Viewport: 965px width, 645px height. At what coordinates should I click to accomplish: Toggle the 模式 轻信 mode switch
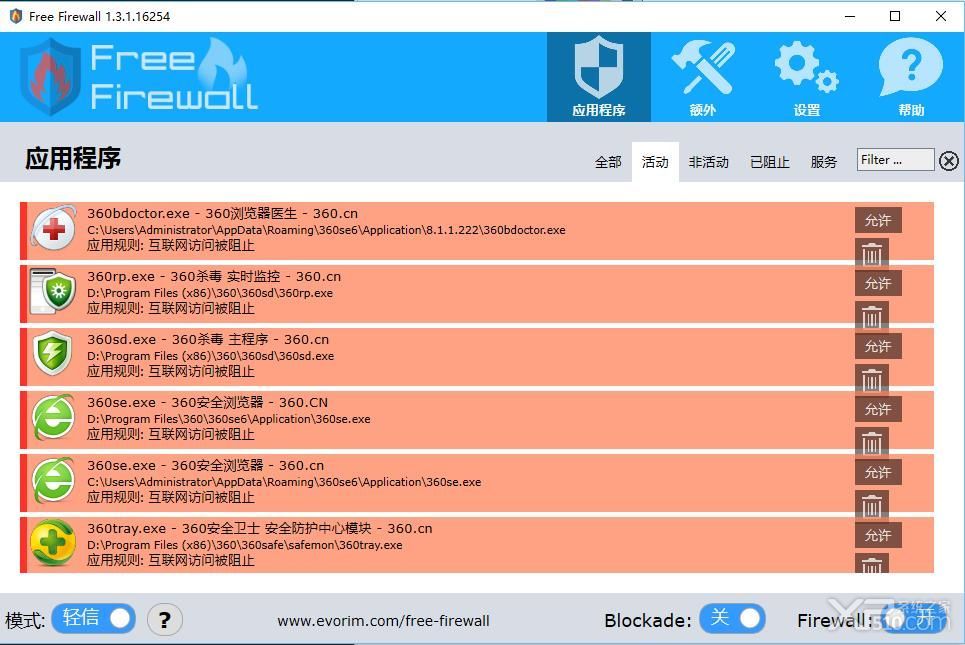point(94,618)
